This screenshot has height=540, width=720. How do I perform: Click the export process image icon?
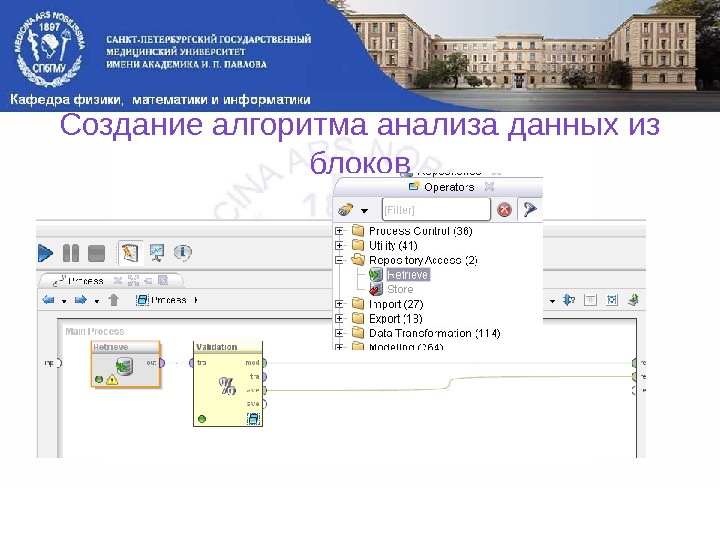[x=634, y=300]
